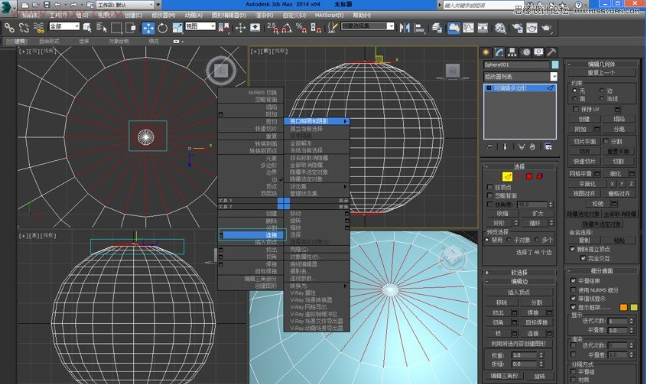The height and width of the screenshot is (384, 646).
Task: Toggle the Window/Crossing selection icon
Action: pyautogui.click(x=131, y=28)
